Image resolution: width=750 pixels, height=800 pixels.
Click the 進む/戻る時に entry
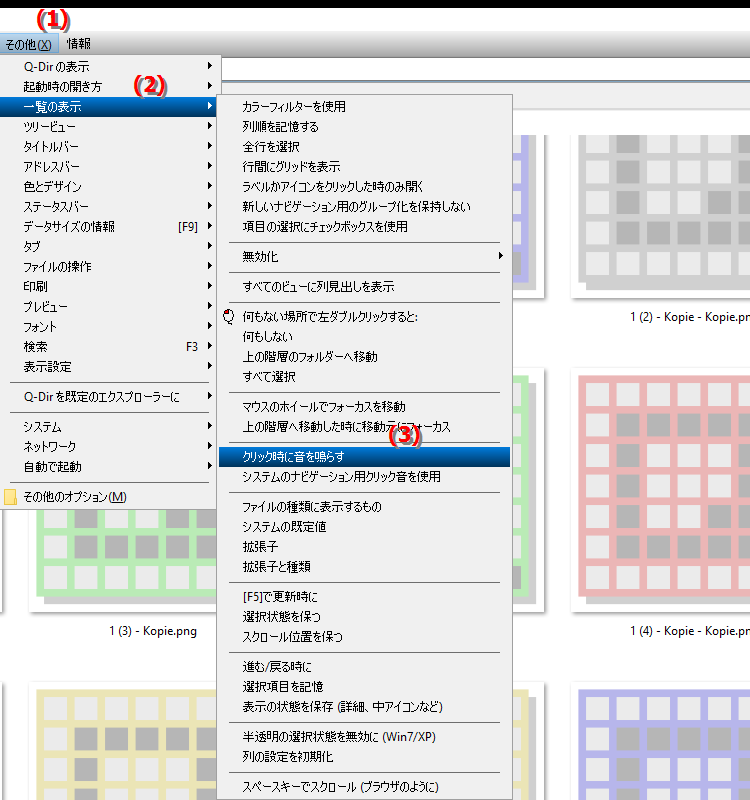click(x=364, y=666)
